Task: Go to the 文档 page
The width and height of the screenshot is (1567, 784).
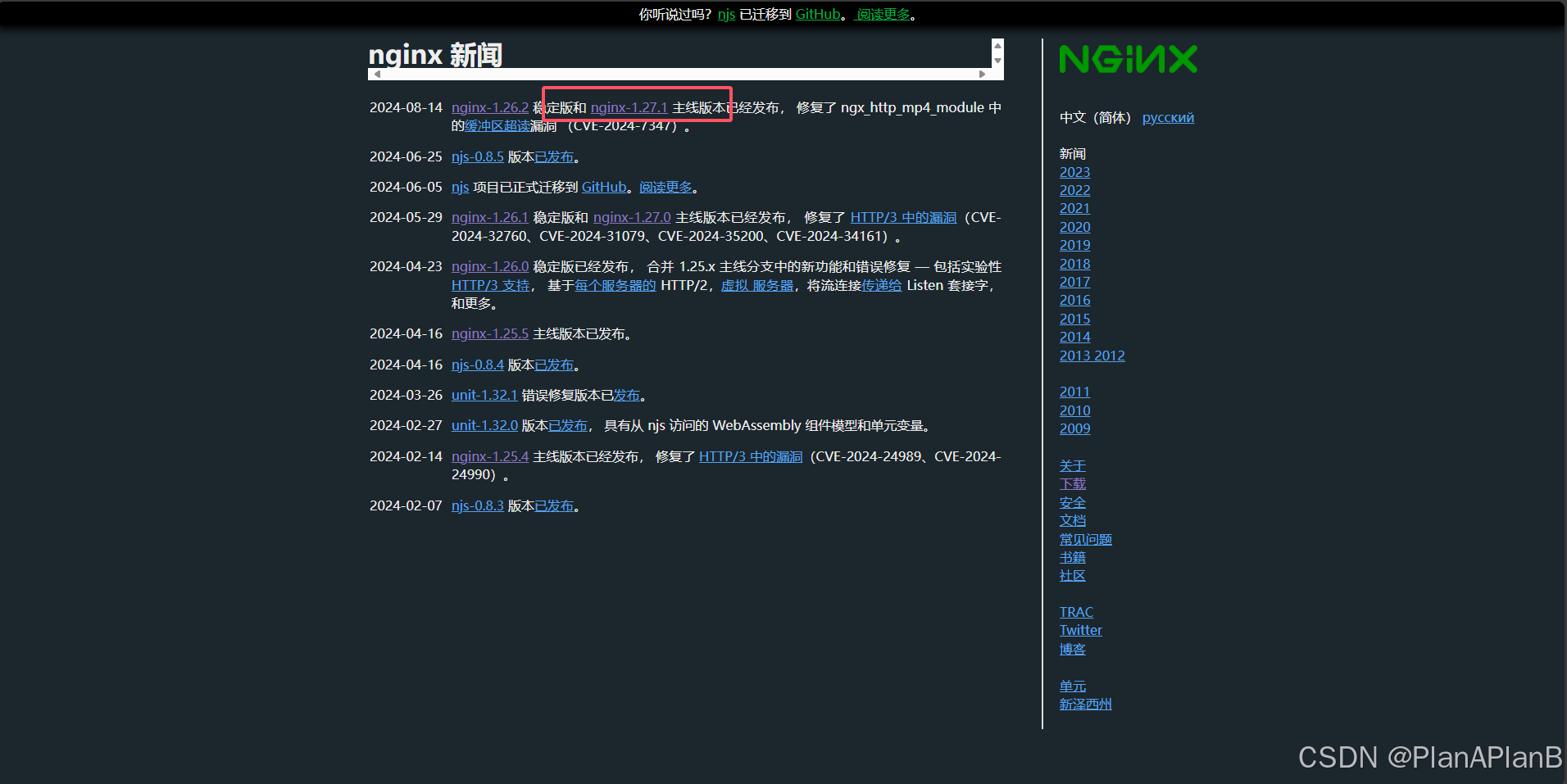Action: click(1072, 521)
